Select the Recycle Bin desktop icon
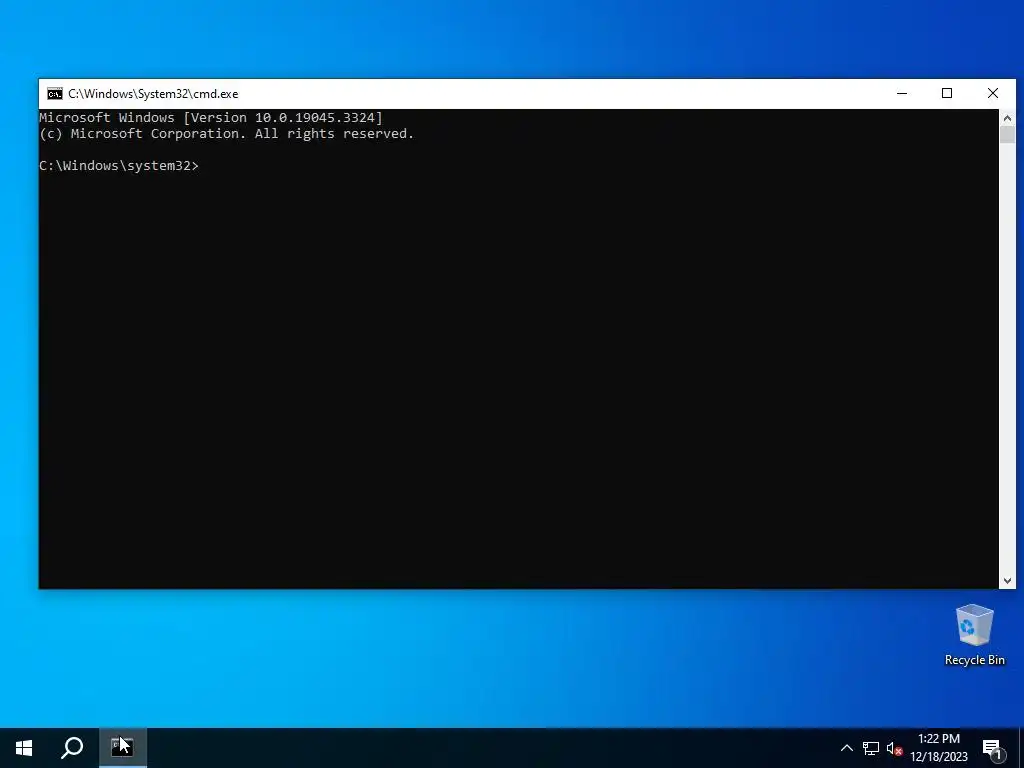1024x768 pixels. (974, 635)
